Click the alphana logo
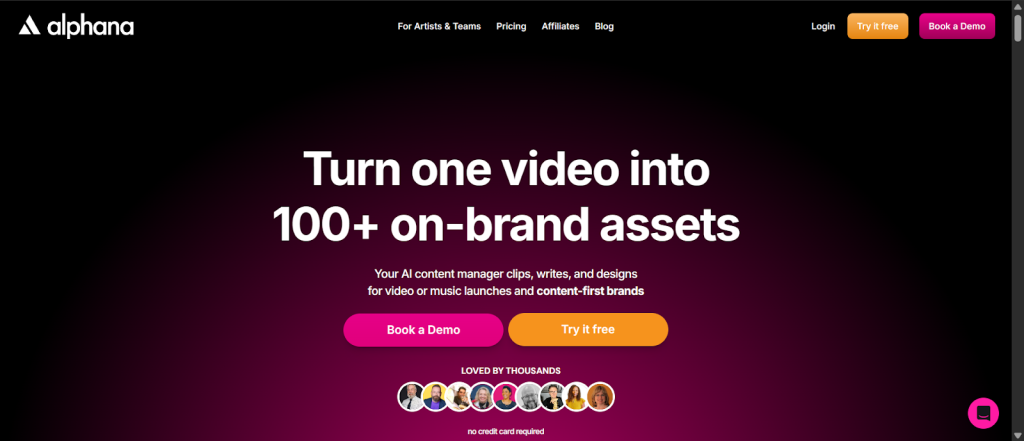Image resolution: width=1024 pixels, height=441 pixels. (76, 27)
